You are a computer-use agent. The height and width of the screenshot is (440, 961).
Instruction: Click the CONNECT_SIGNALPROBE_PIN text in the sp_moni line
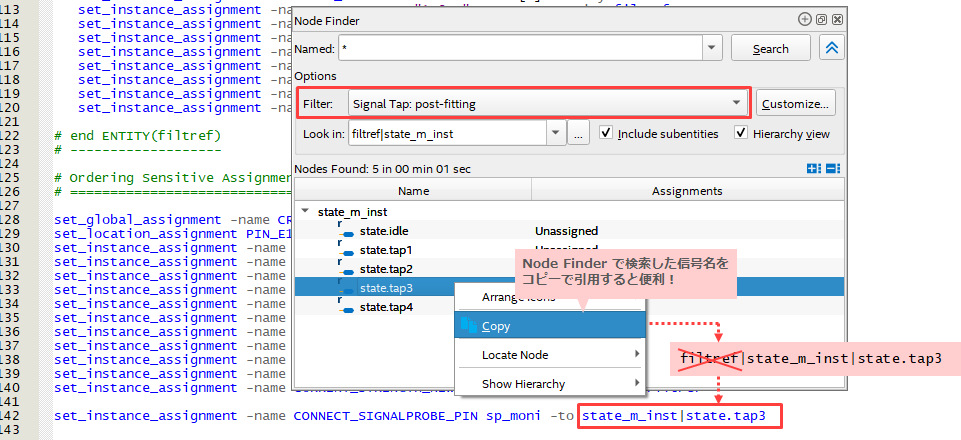[x=387, y=416]
